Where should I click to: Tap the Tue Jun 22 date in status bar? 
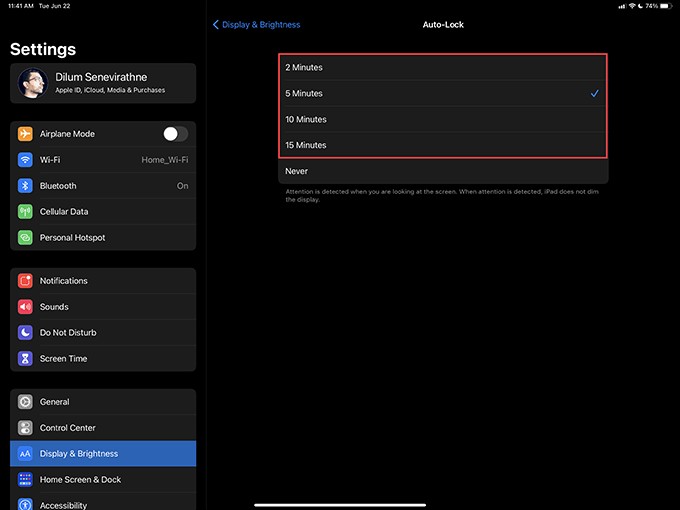pos(54,6)
